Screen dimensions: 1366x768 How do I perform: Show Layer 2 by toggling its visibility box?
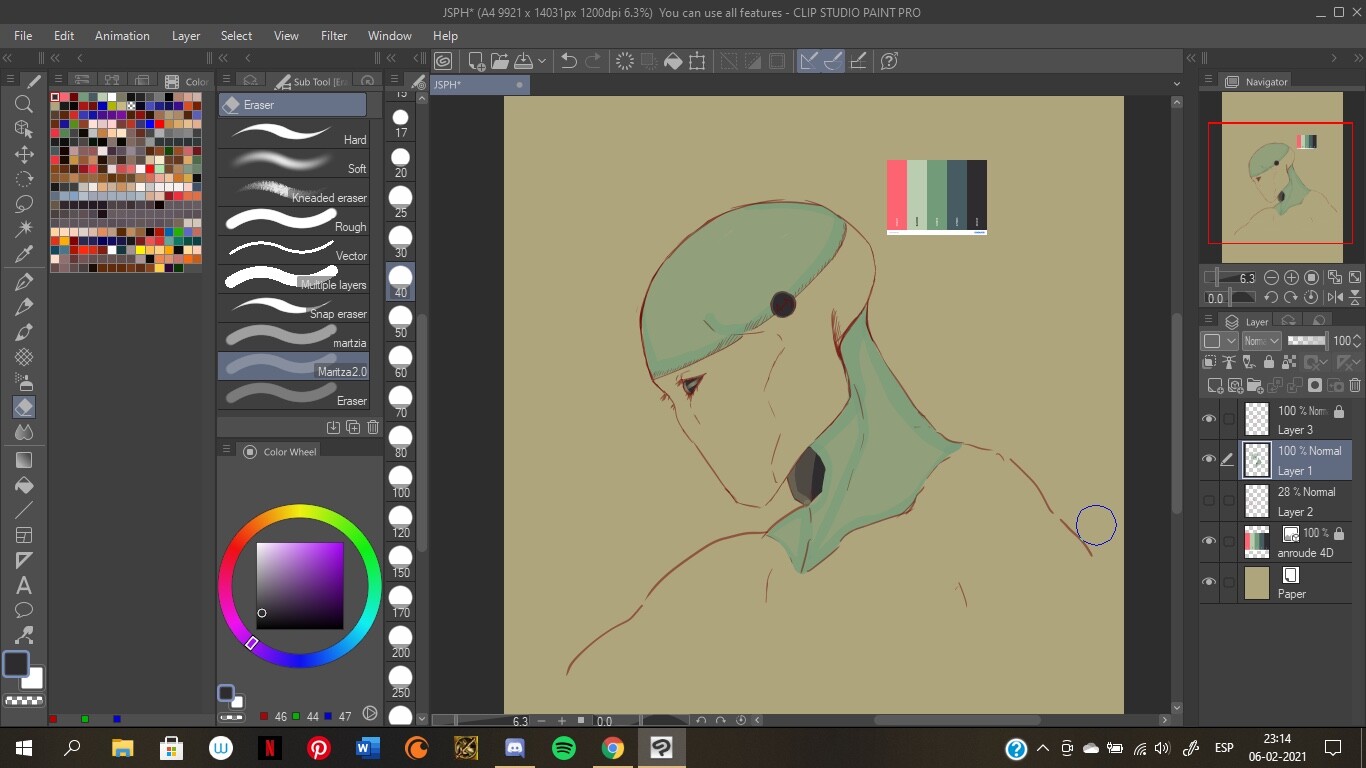point(1209,501)
